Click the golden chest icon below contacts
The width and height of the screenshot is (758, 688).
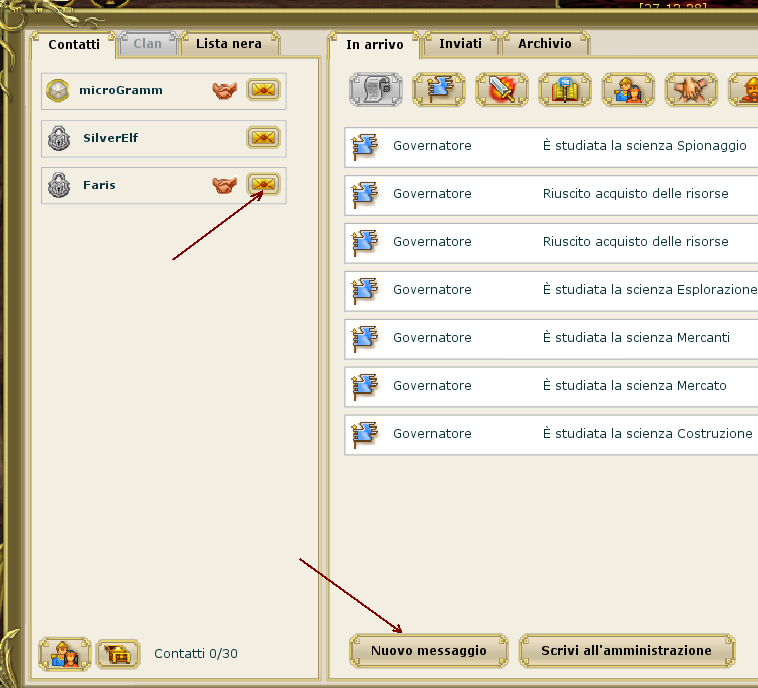118,654
